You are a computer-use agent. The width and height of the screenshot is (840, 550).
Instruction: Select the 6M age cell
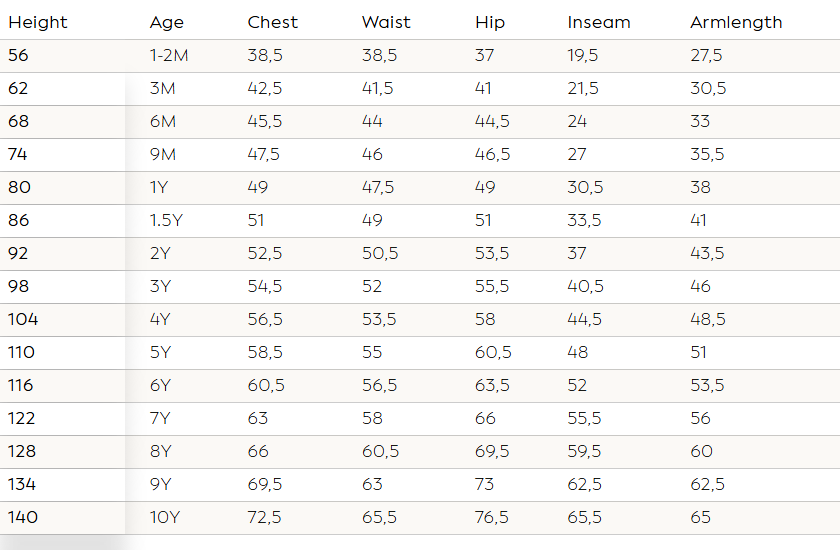coord(163,122)
